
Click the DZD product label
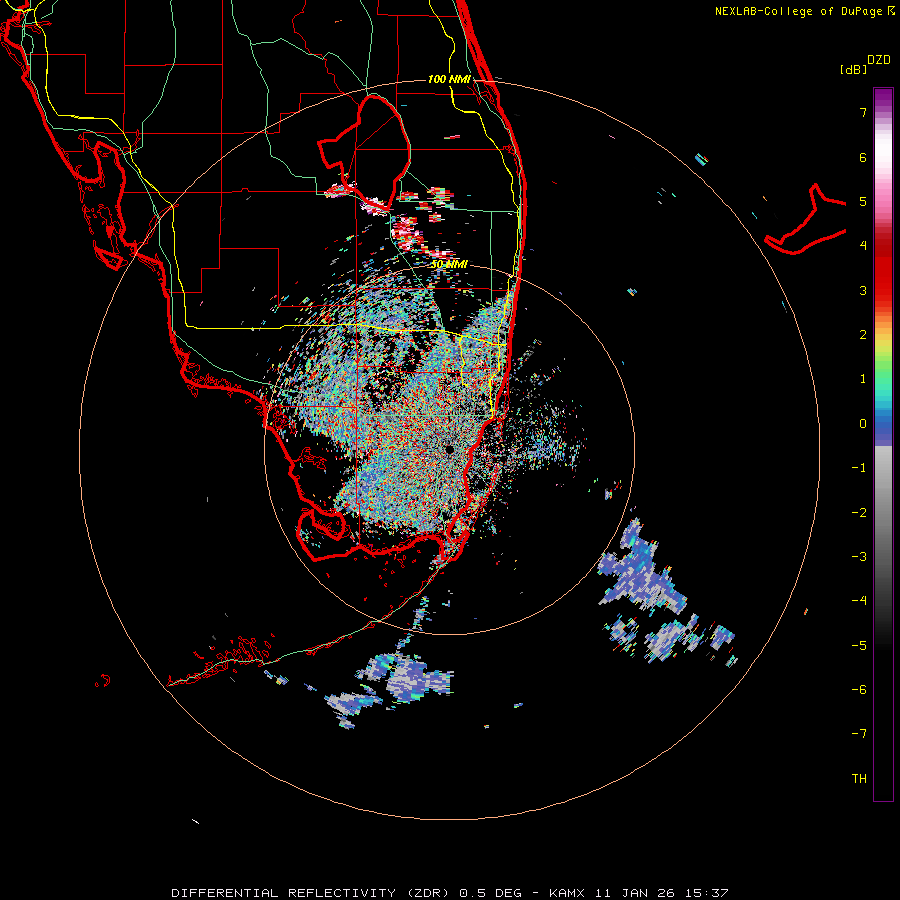click(879, 60)
